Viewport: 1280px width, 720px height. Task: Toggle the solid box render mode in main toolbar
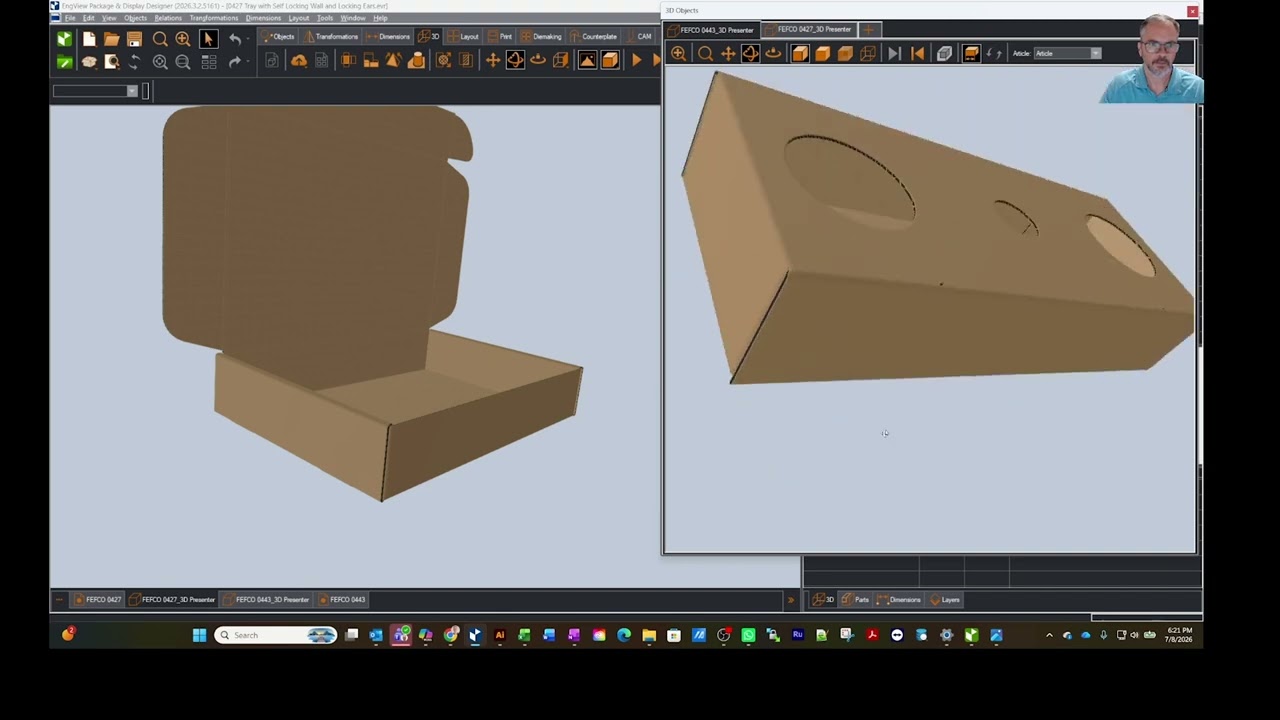[x=610, y=61]
